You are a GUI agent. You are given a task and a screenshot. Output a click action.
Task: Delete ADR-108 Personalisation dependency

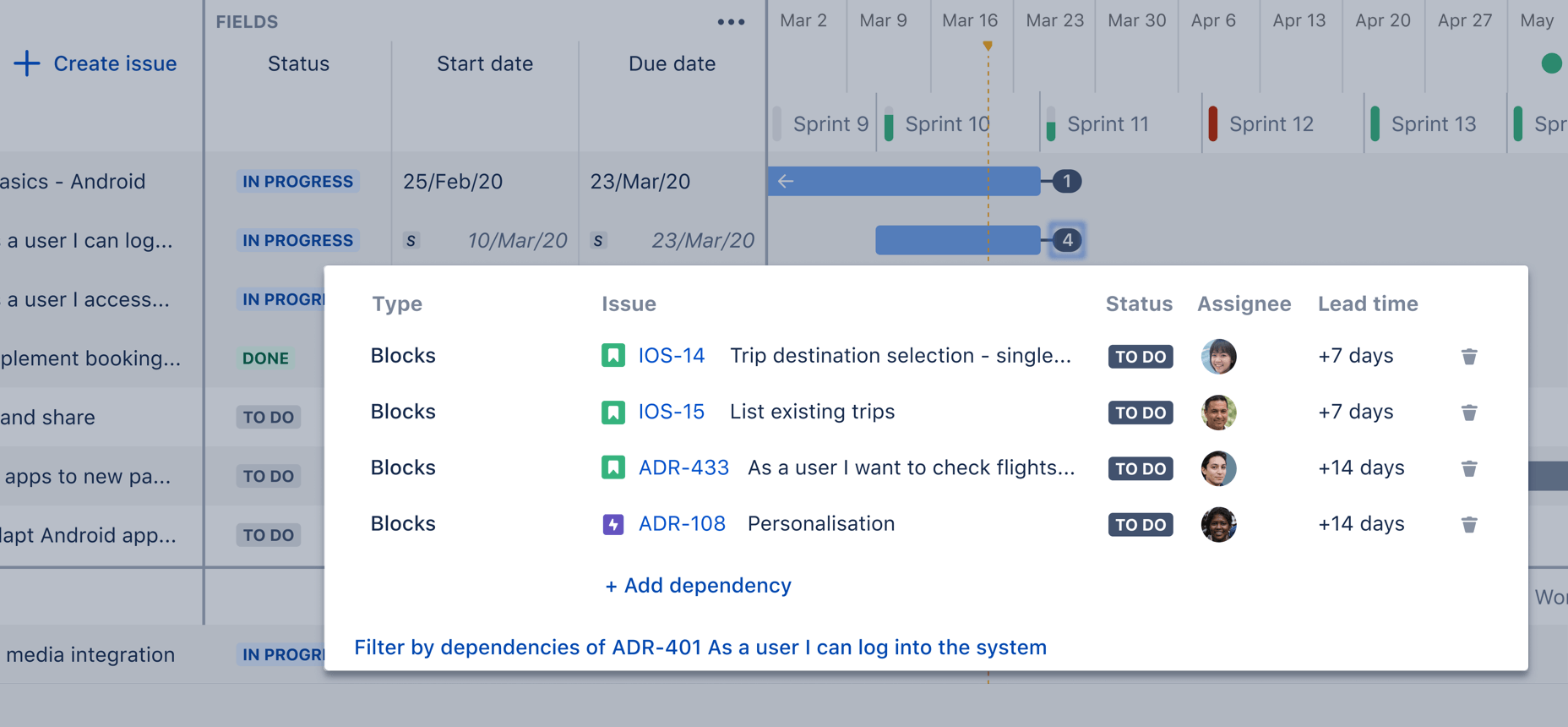(x=1469, y=525)
